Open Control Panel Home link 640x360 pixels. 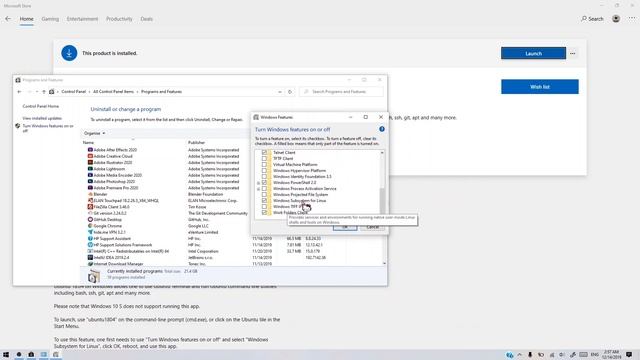41,106
